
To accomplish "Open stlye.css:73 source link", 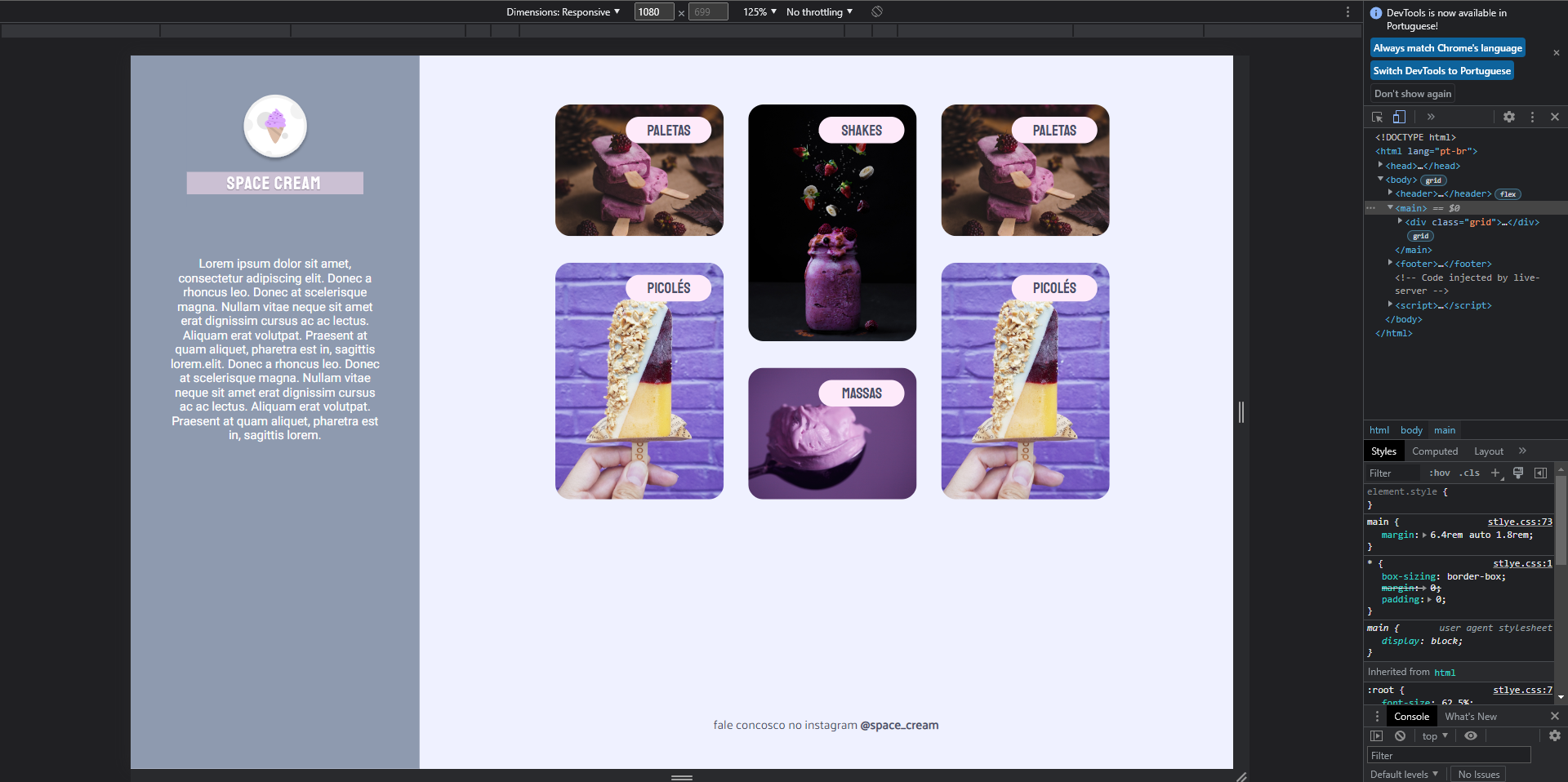I will (1520, 522).
